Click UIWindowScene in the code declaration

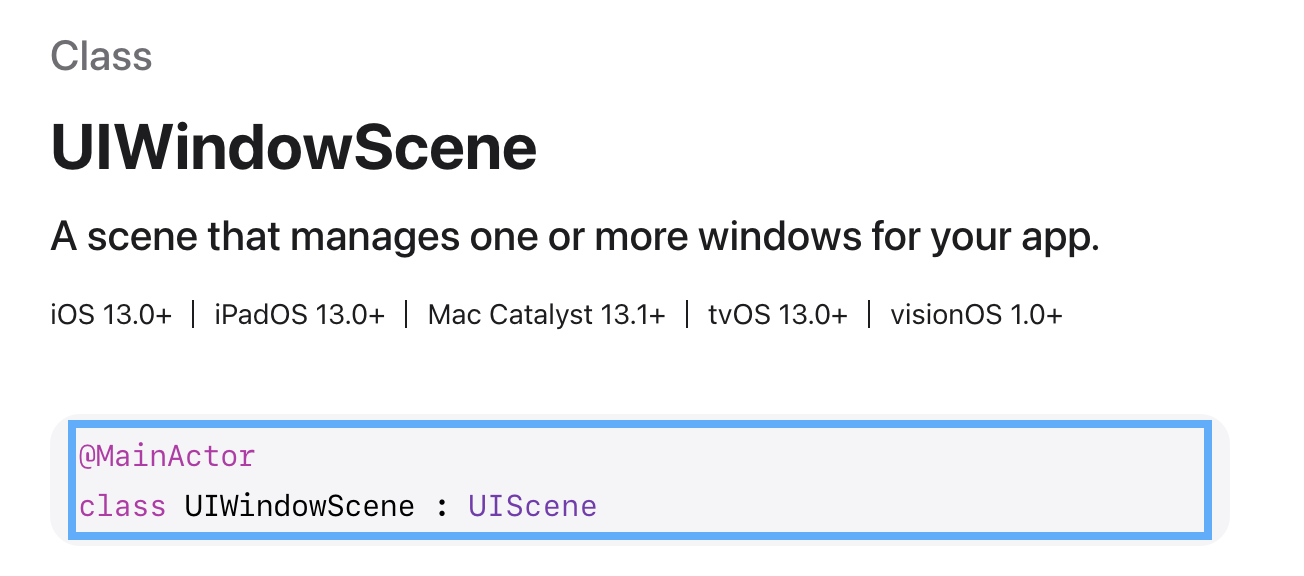point(299,506)
